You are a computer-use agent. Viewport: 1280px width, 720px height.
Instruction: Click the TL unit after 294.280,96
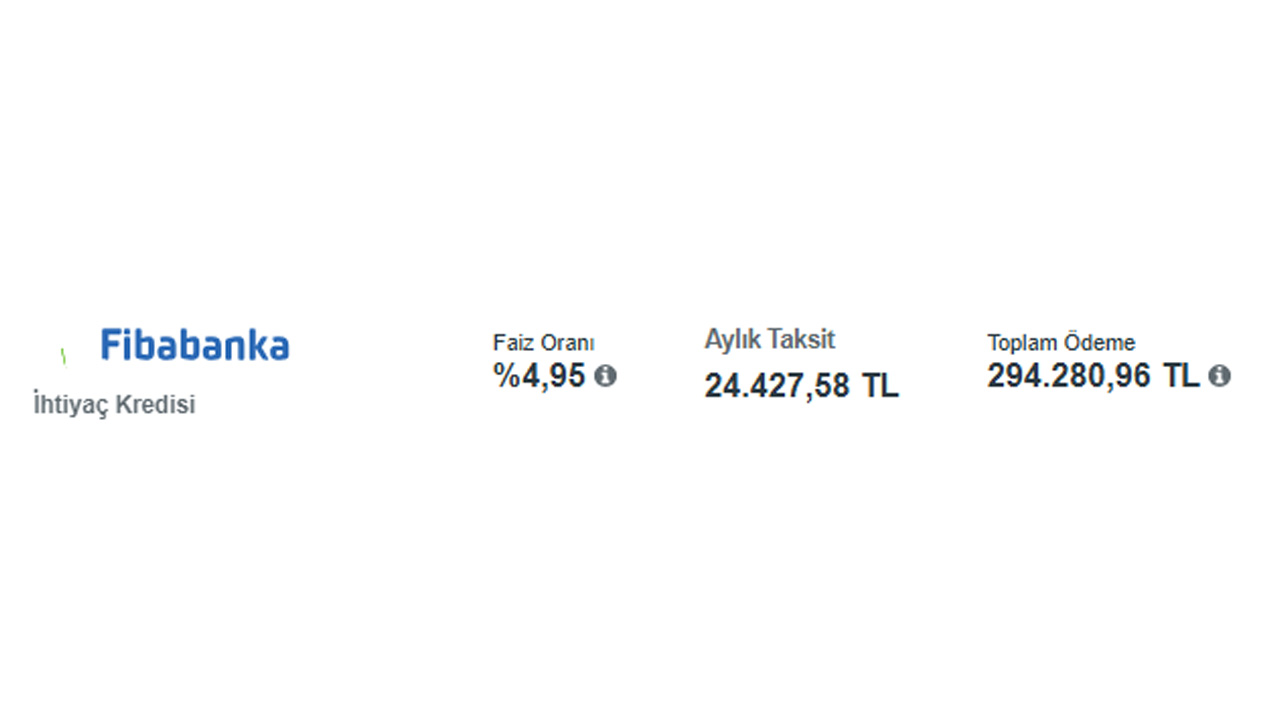1180,376
